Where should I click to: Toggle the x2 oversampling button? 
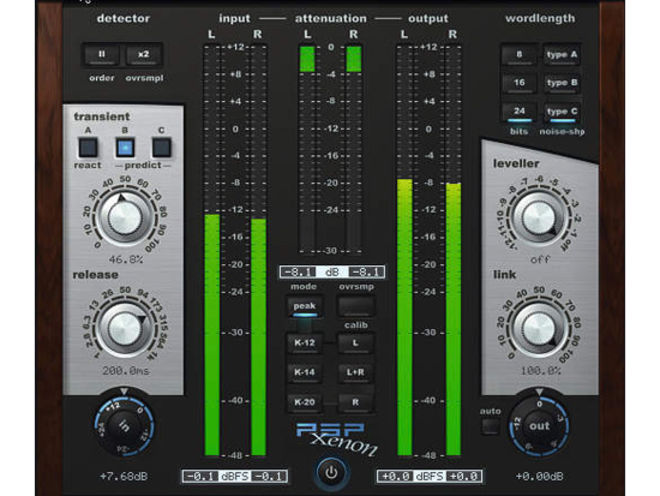point(144,55)
